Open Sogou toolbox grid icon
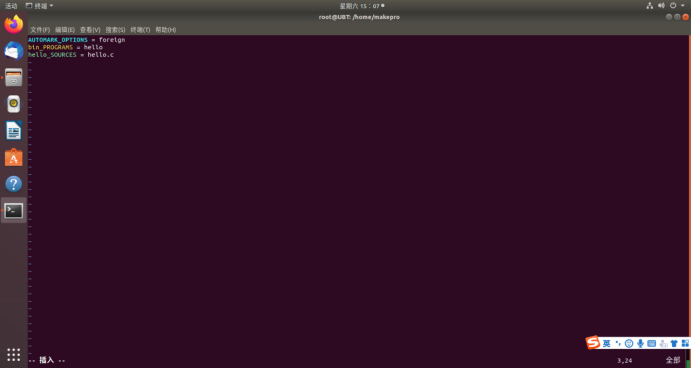 pos(685,343)
